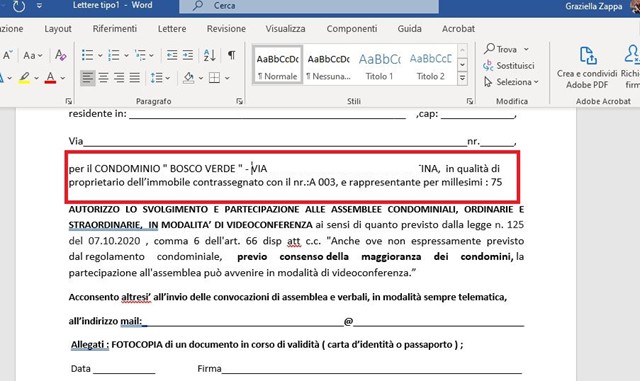Apply the Normale style
The image size is (640, 381).
278,65
